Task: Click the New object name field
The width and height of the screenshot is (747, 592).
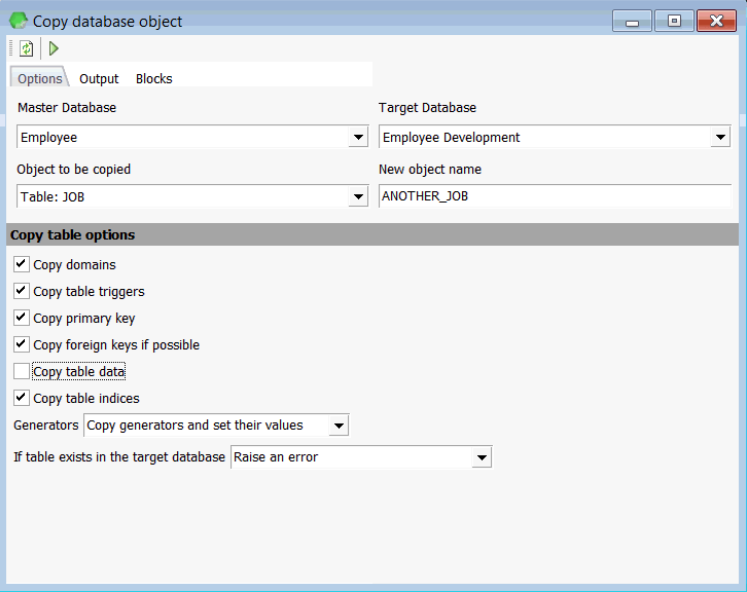Action: click(x=554, y=197)
